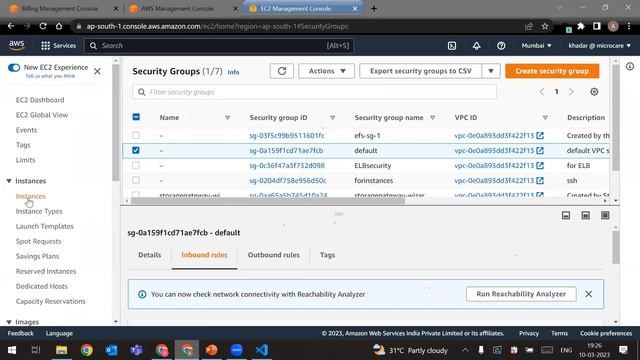
Task: Collapse details pane to bottom layout icon
Action: click(566, 215)
